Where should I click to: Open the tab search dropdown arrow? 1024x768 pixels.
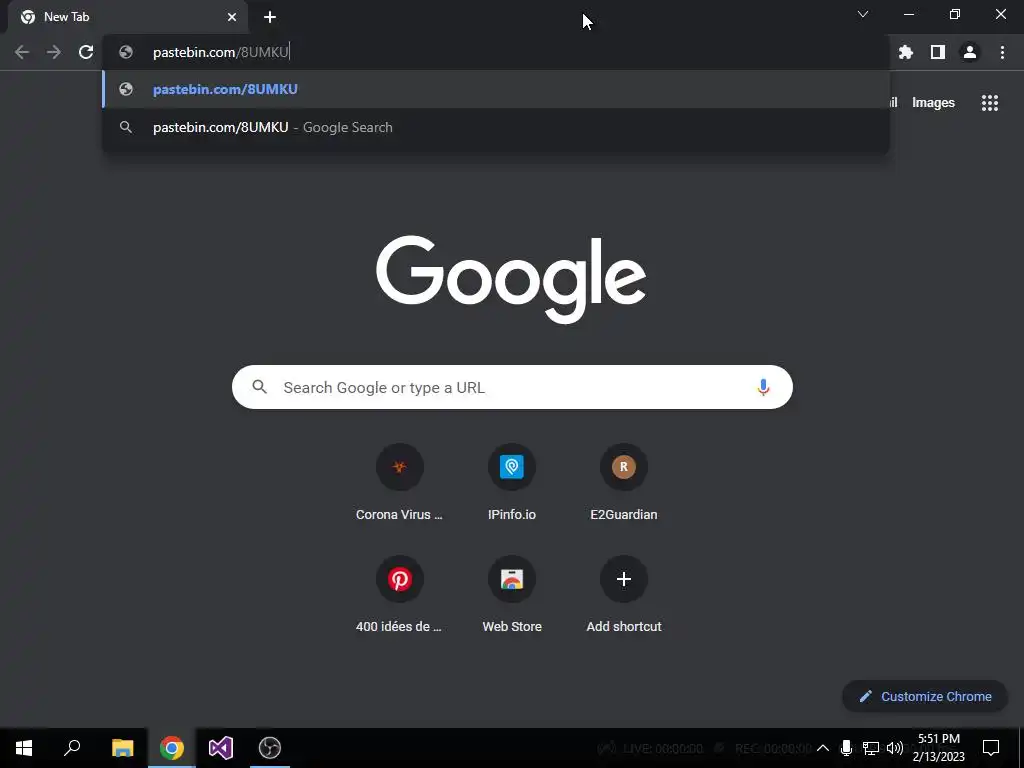[863, 14]
